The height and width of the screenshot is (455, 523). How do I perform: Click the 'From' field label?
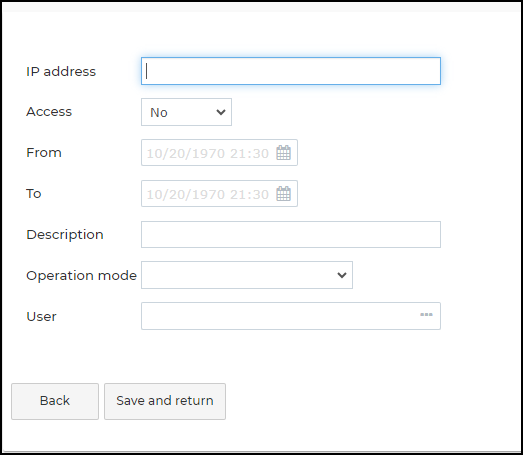[x=44, y=153]
